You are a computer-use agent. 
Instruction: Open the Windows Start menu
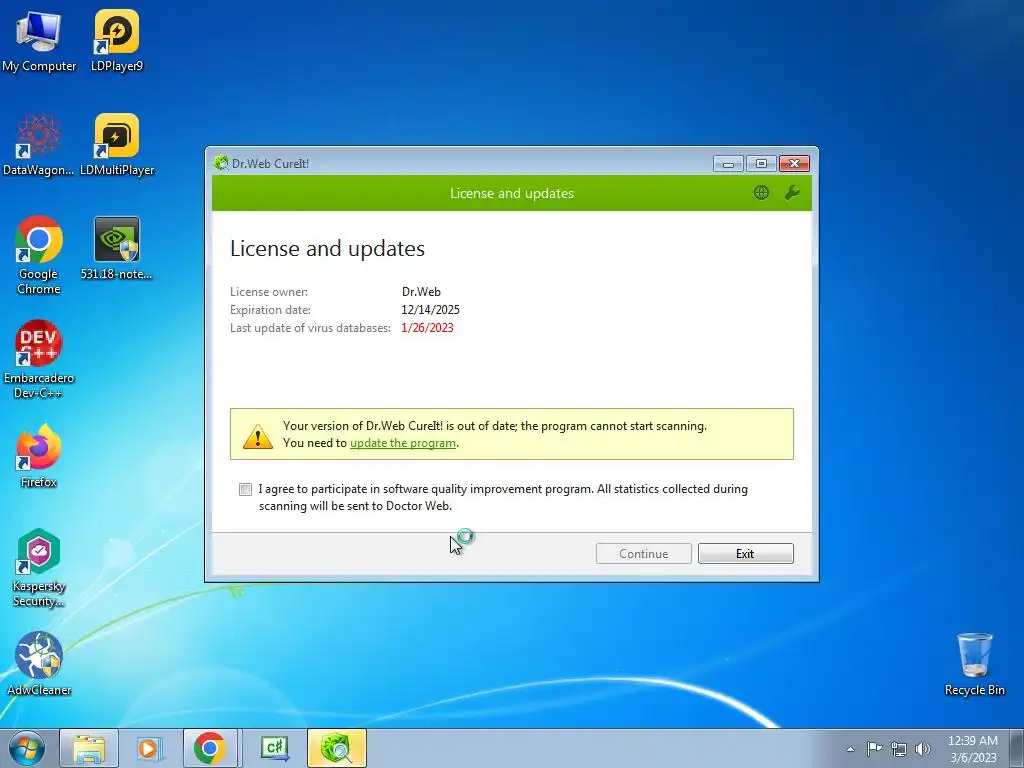coord(26,748)
